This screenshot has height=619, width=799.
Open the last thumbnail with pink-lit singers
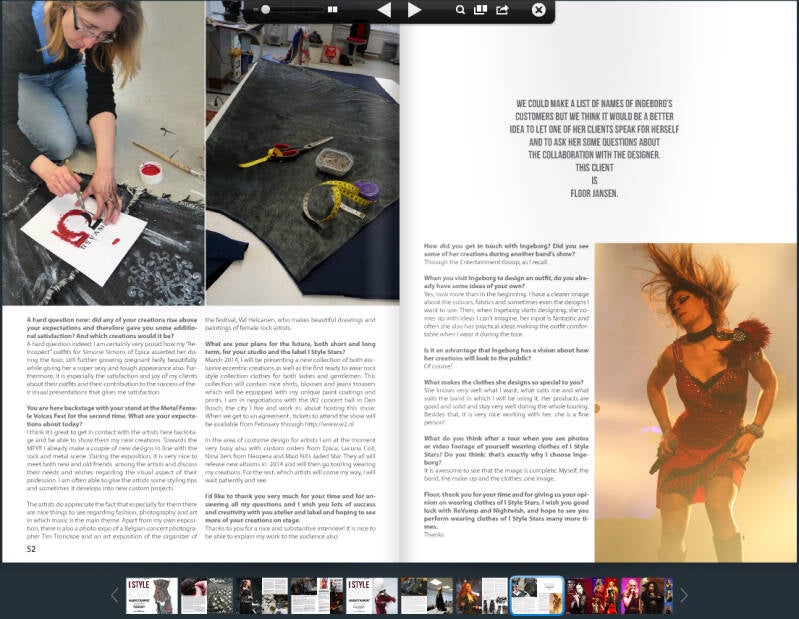(x=647, y=596)
